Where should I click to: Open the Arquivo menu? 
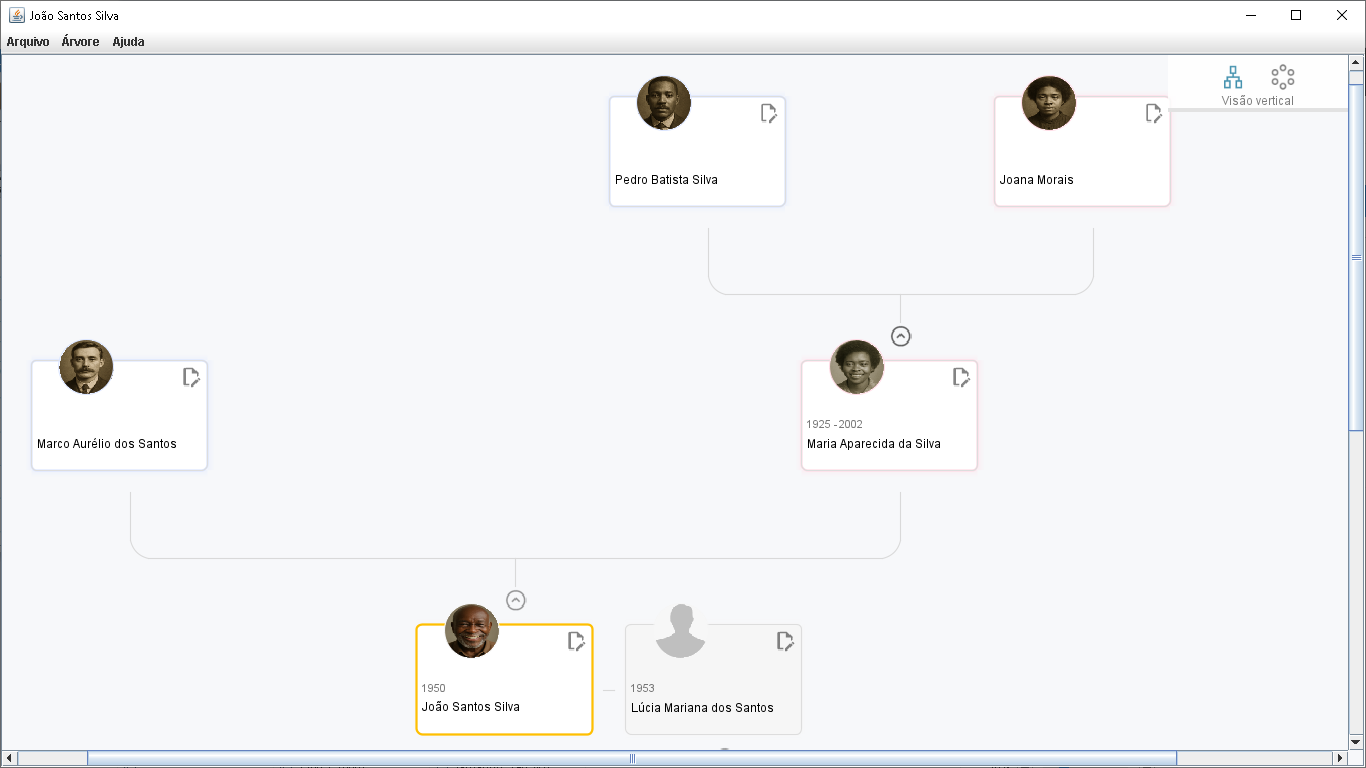click(27, 42)
